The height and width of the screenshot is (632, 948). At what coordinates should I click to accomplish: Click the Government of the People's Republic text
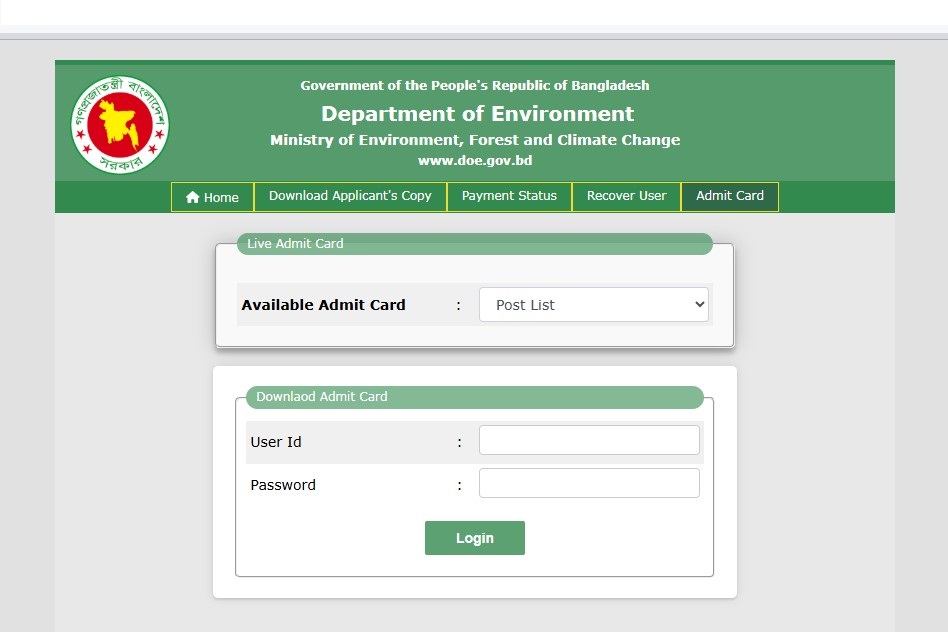click(474, 85)
